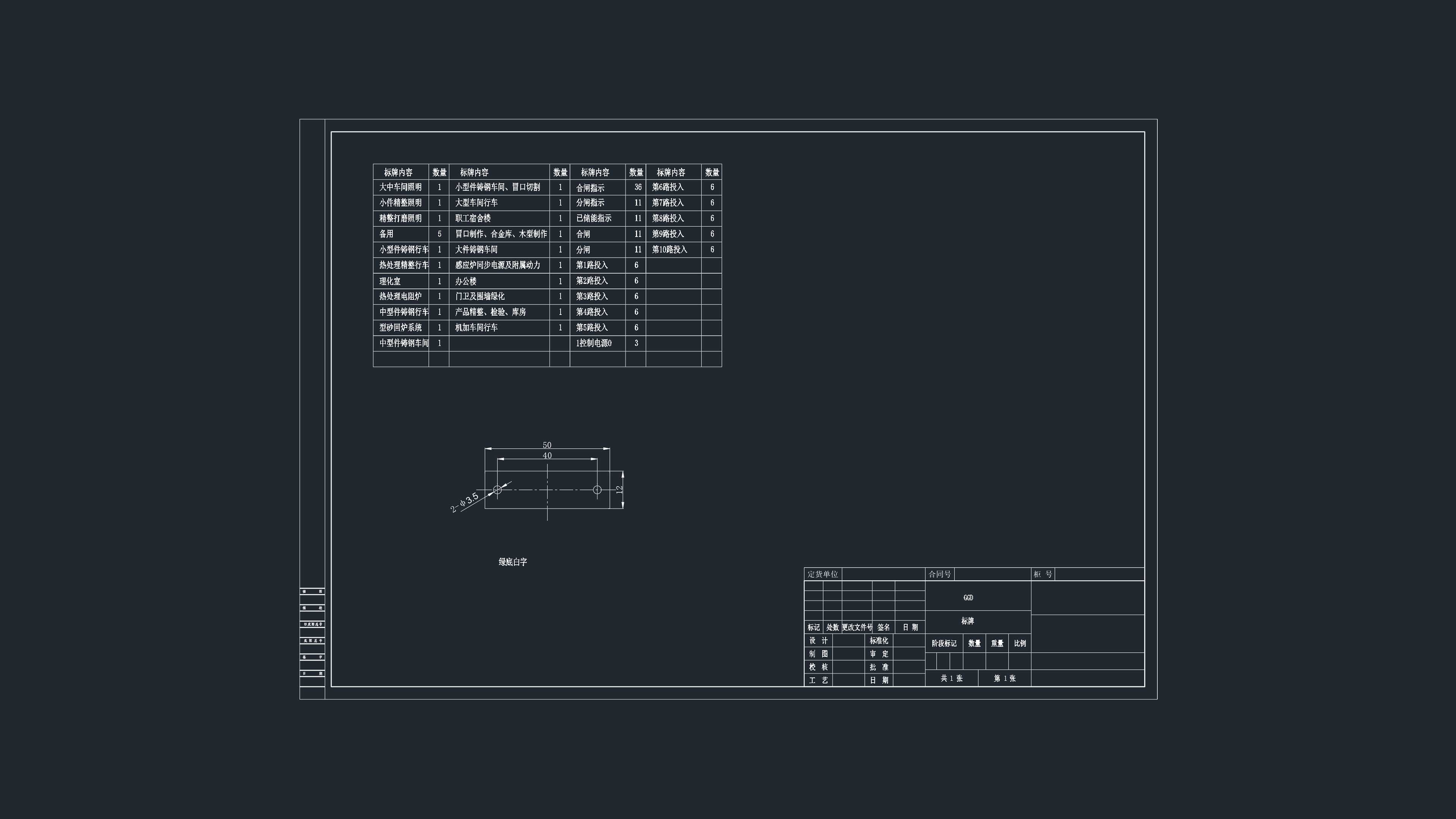Select '精整打磨照明' in the table
1456x819 pixels.
400,218
